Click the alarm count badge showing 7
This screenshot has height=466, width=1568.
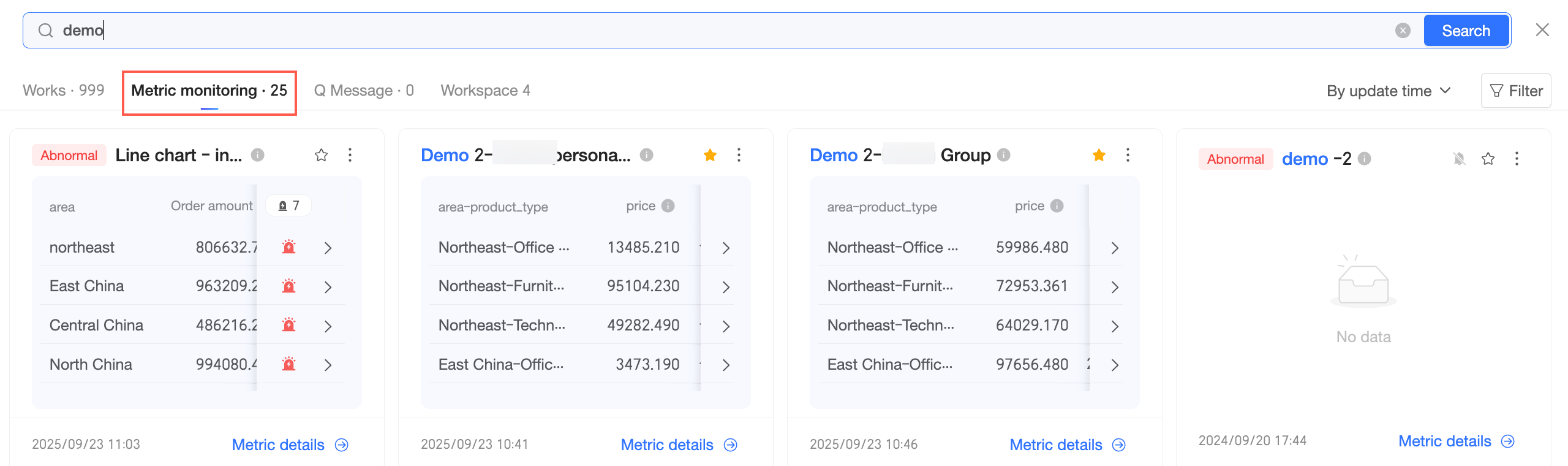click(x=288, y=205)
